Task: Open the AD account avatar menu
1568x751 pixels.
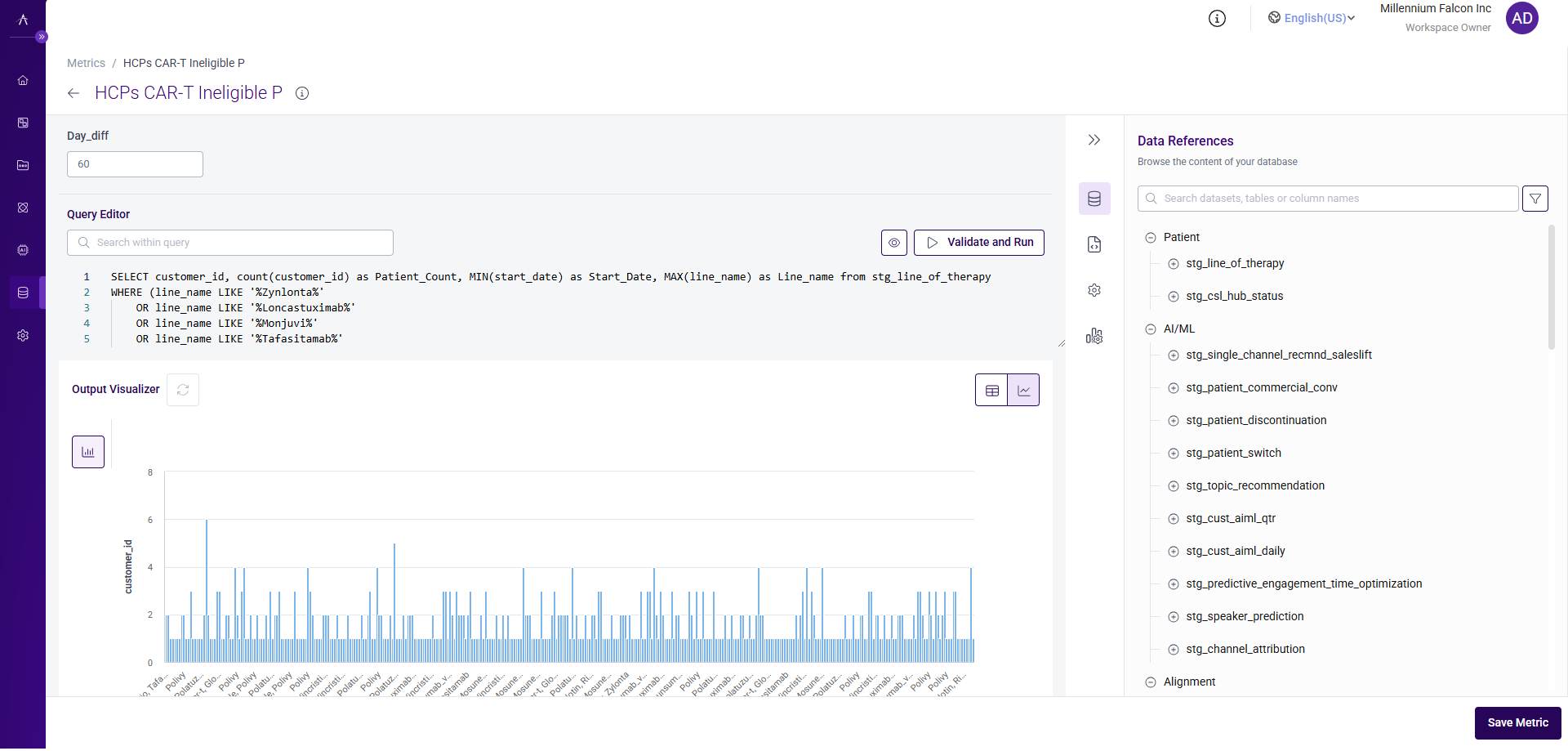Action: coord(1522,18)
